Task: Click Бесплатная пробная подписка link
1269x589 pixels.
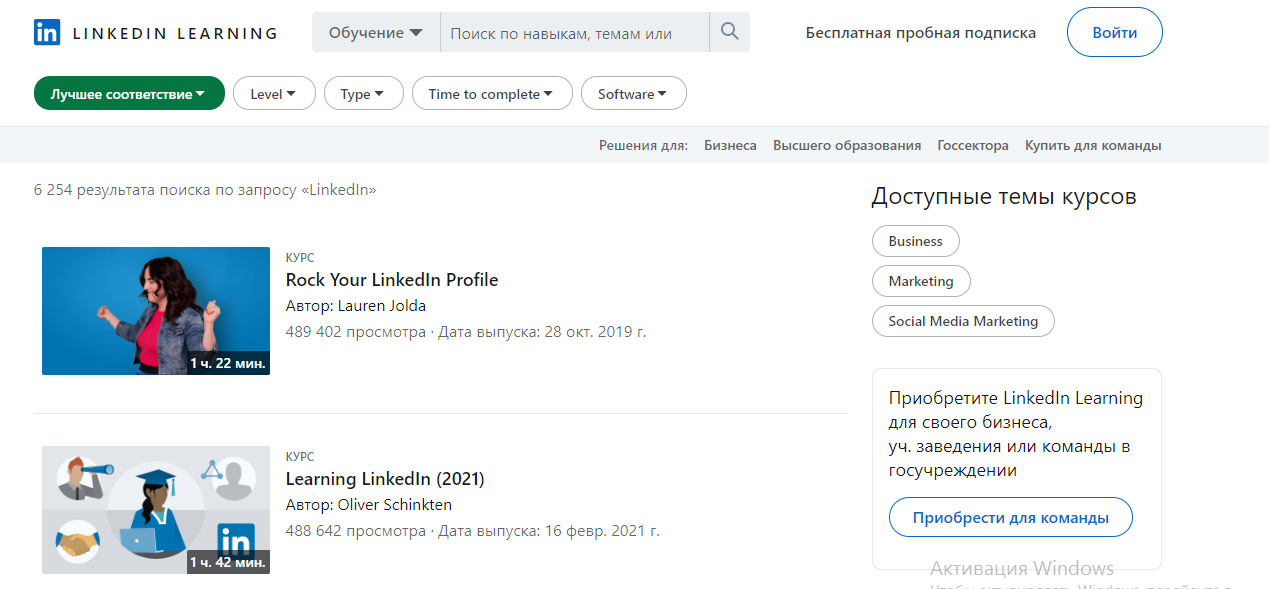Action: coord(920,33)
